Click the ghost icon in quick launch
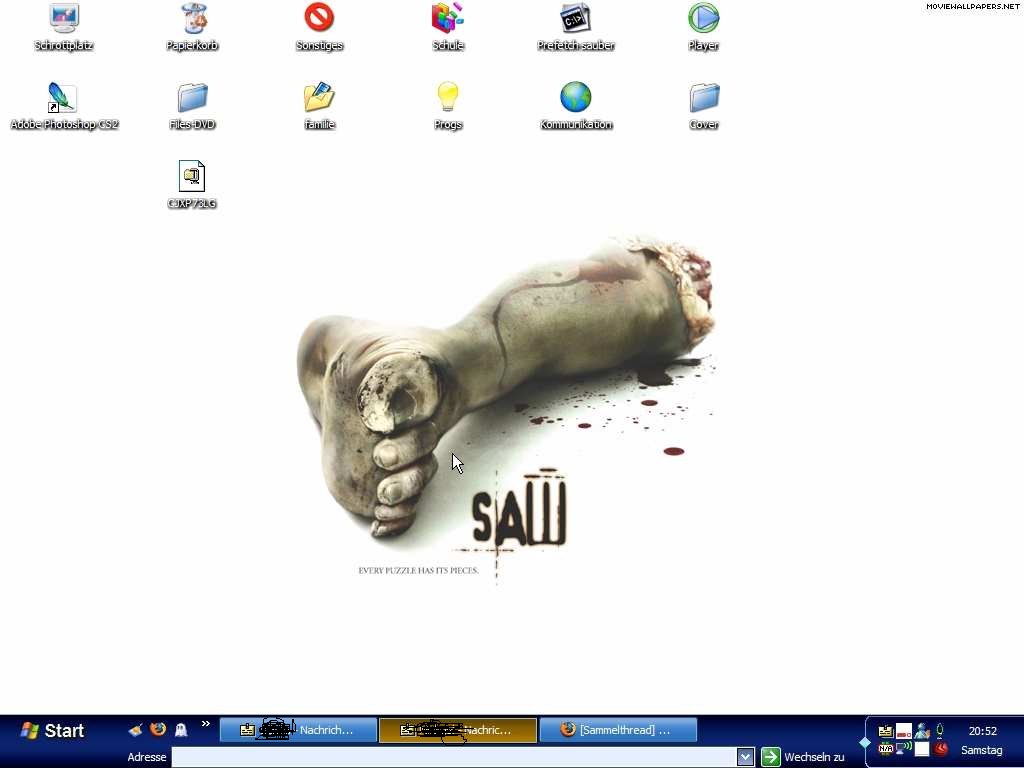The height and width of the screenshot is (768, 1024). (x=181, y=730)
